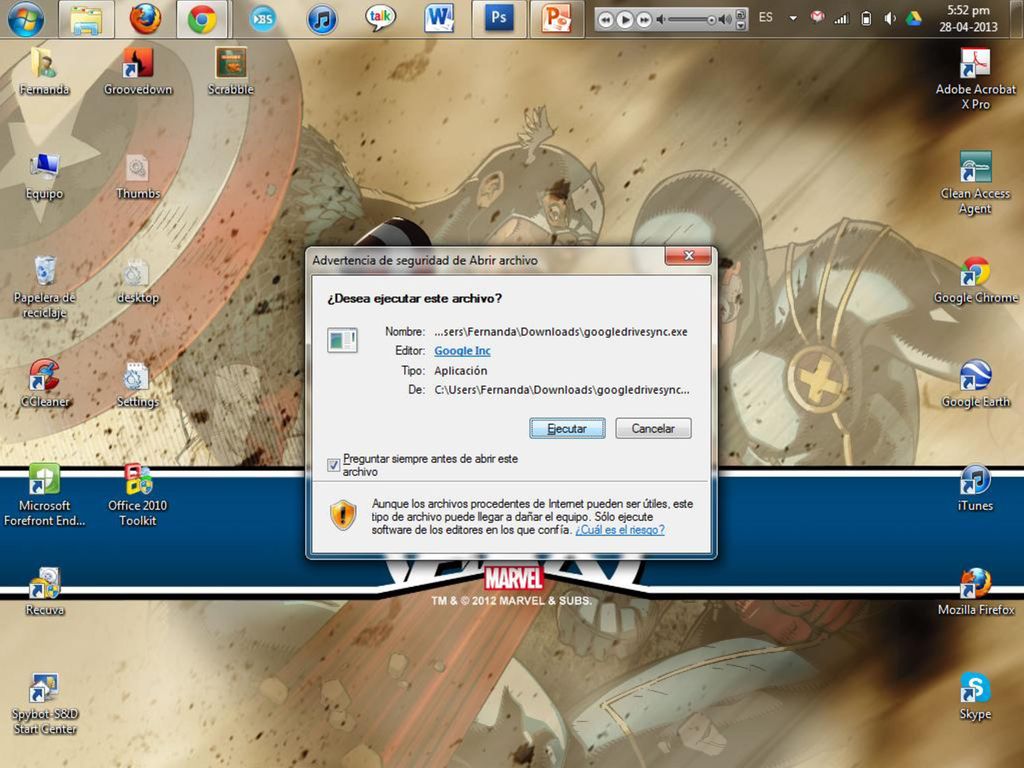This screenshot has height=768, width=1024.
Task: Select the Equipo computer icon
Action: click(x=44, y=176)
